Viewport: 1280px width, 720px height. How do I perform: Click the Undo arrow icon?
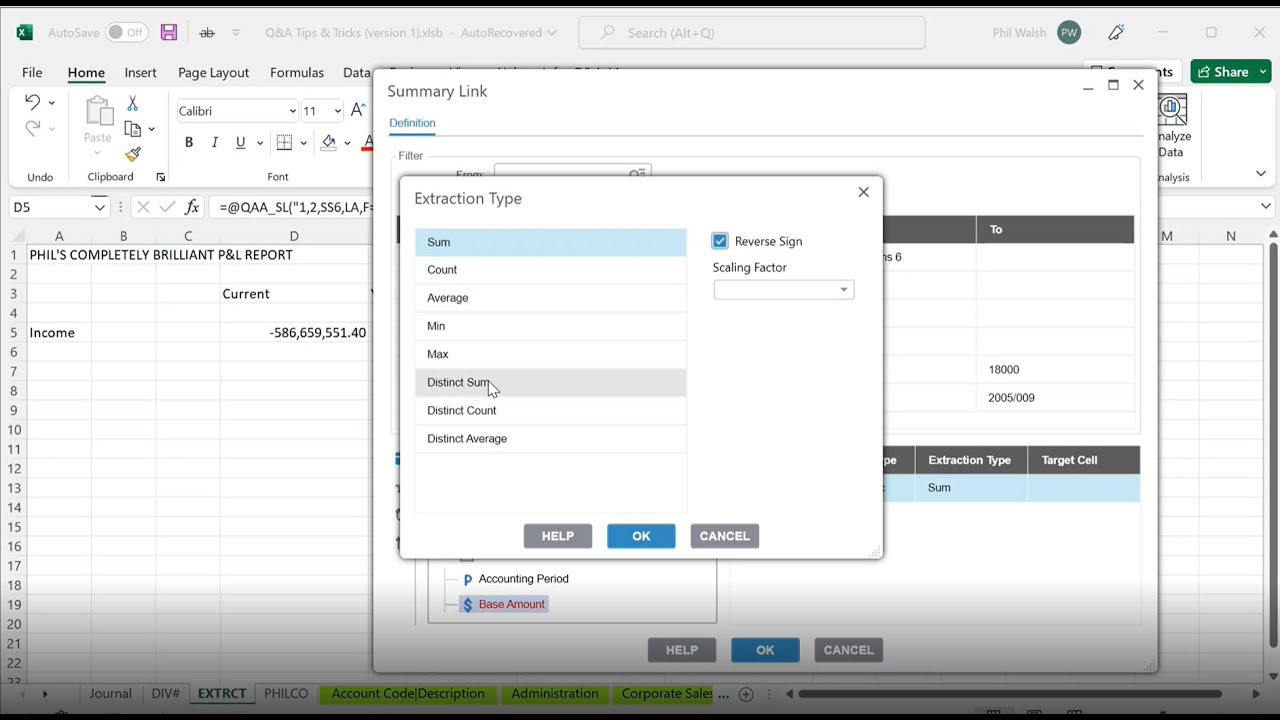pyautogui.click(x=32, y=102)
